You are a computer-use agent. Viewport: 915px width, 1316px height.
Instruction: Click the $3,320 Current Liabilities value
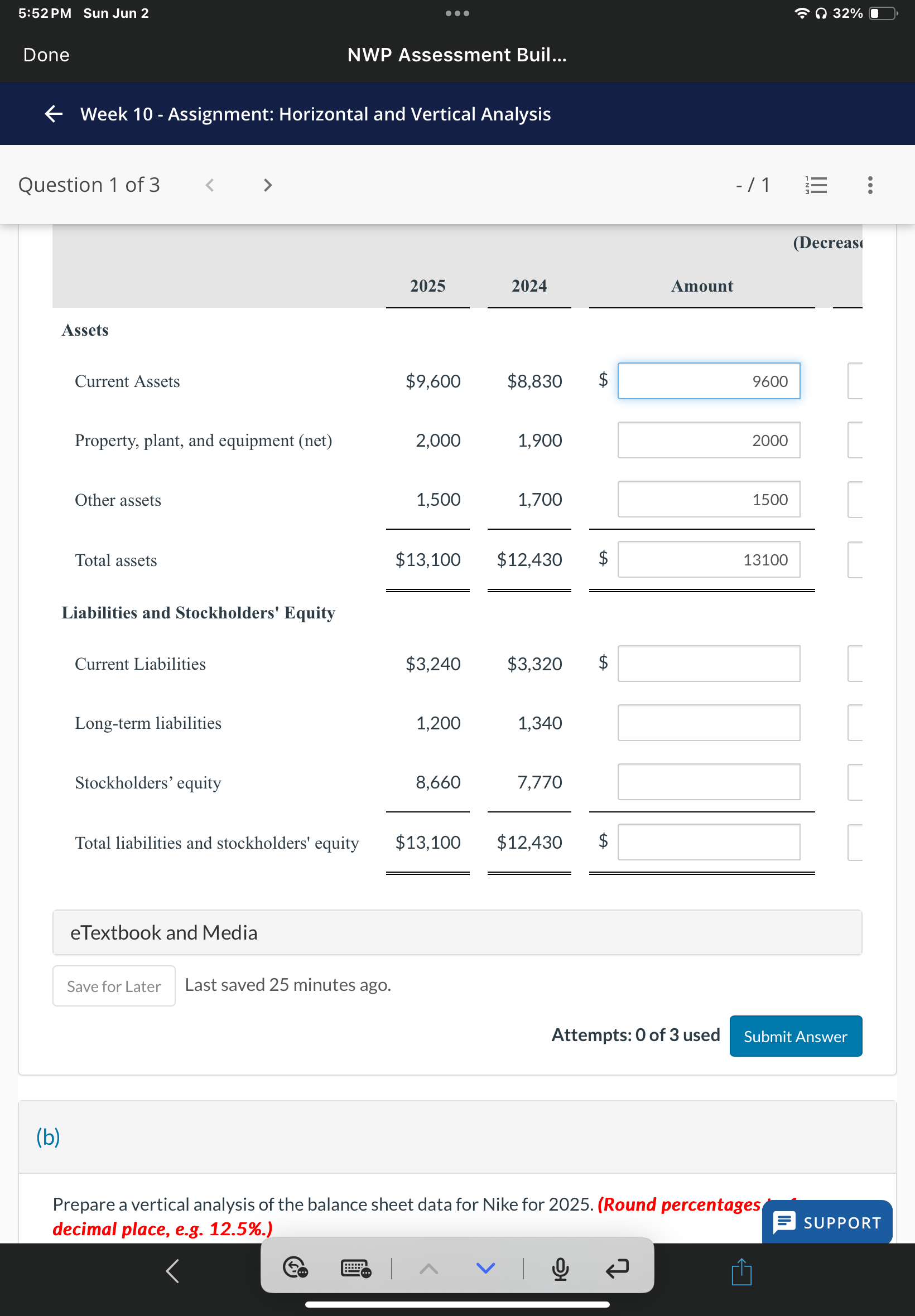534,664
